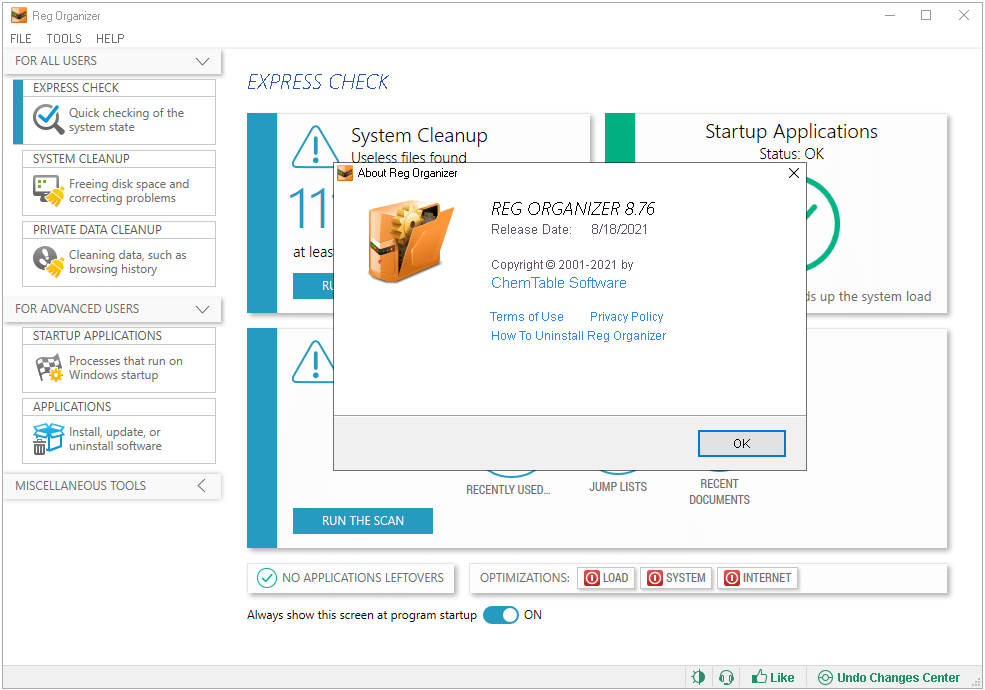Click the EXPRESS CHECK page heading
985x690 pixels.
pos(318,82)
